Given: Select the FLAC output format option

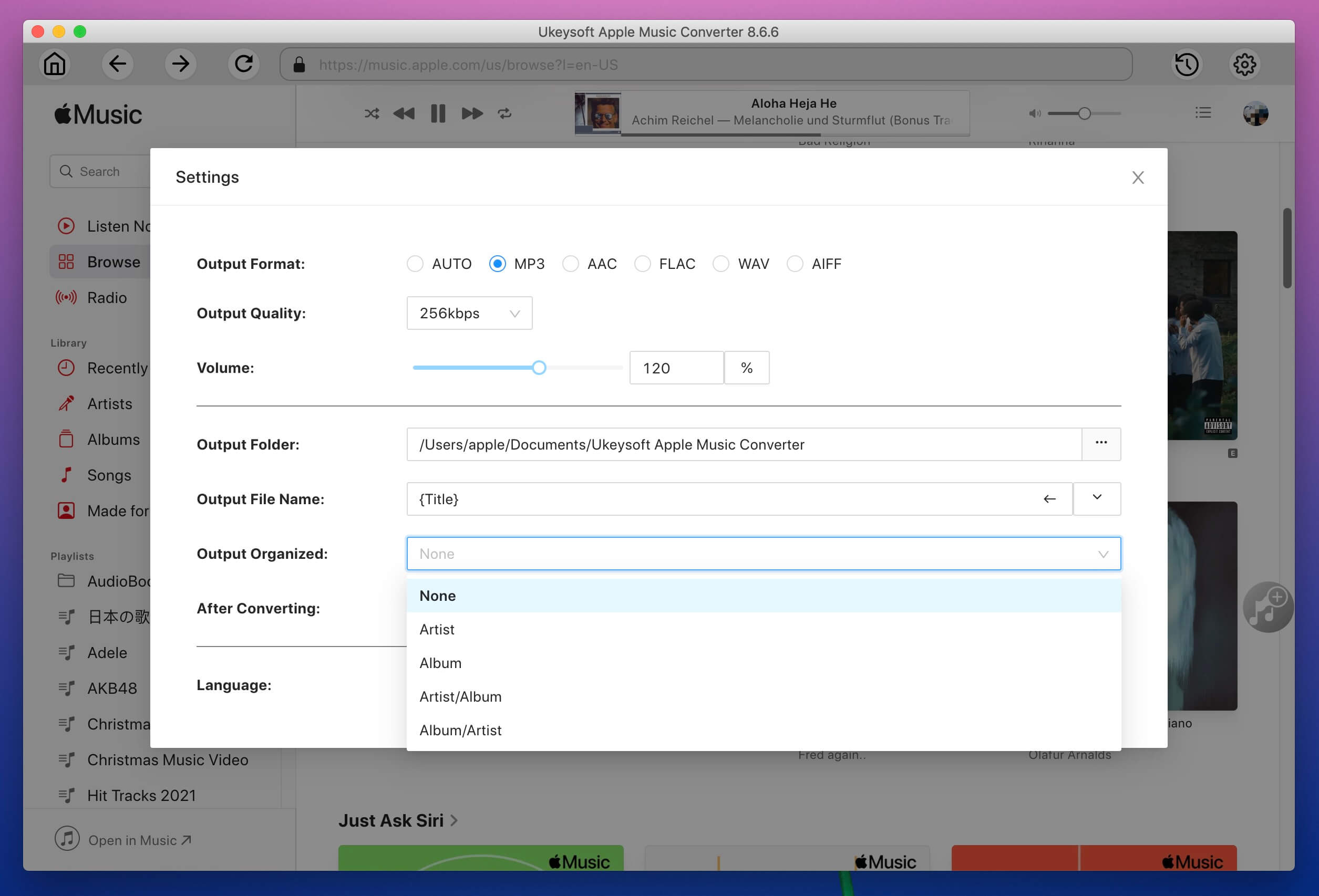Looking at the screenshot, I should [641, 263].
